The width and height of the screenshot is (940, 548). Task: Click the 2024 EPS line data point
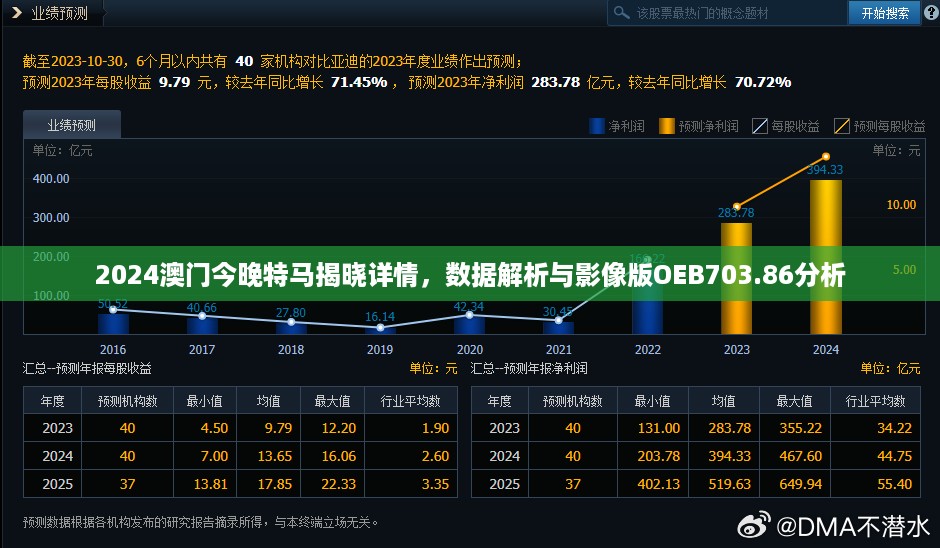point(825,156)
